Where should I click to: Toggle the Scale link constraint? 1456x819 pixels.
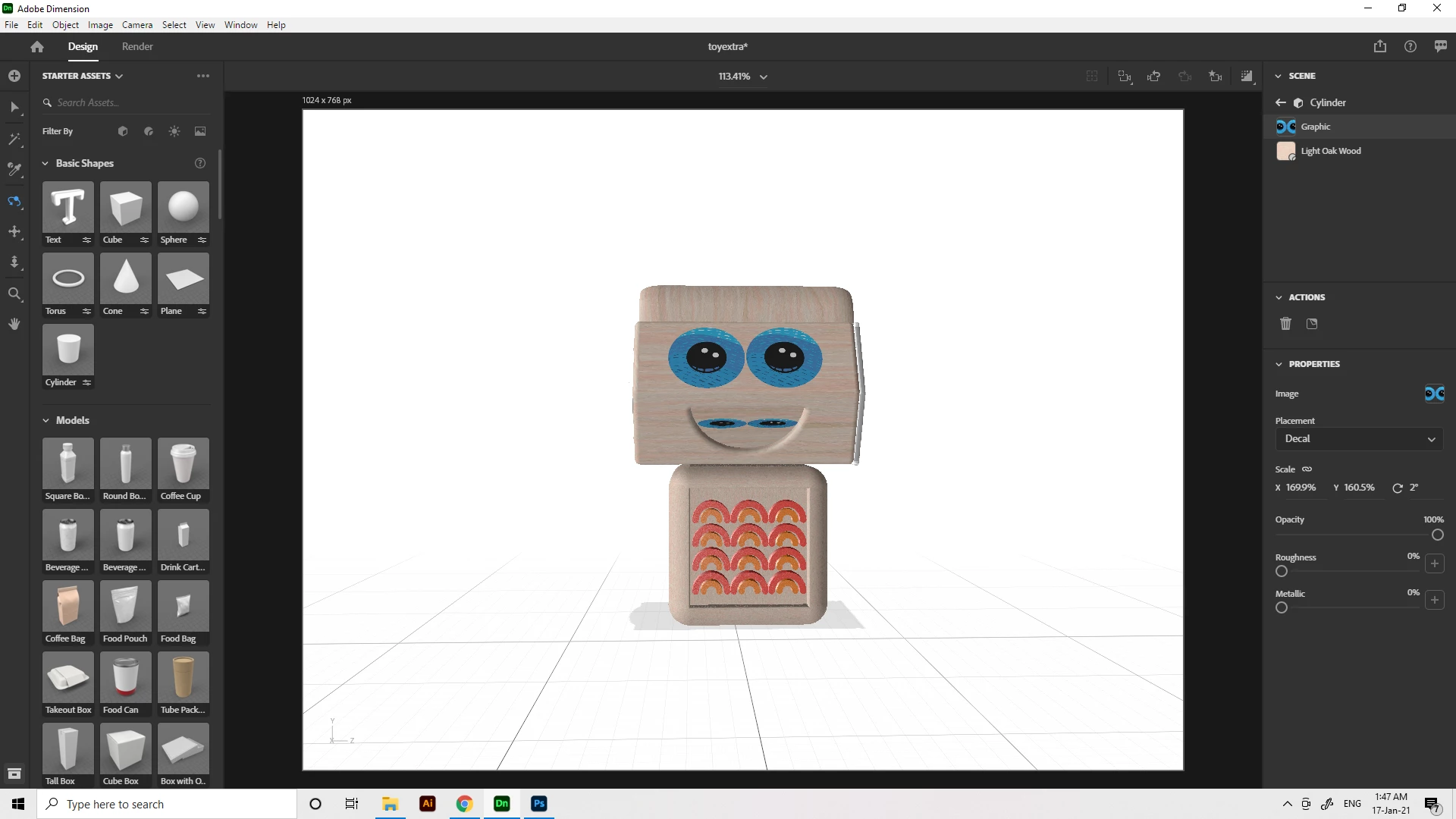point(1307,469)
